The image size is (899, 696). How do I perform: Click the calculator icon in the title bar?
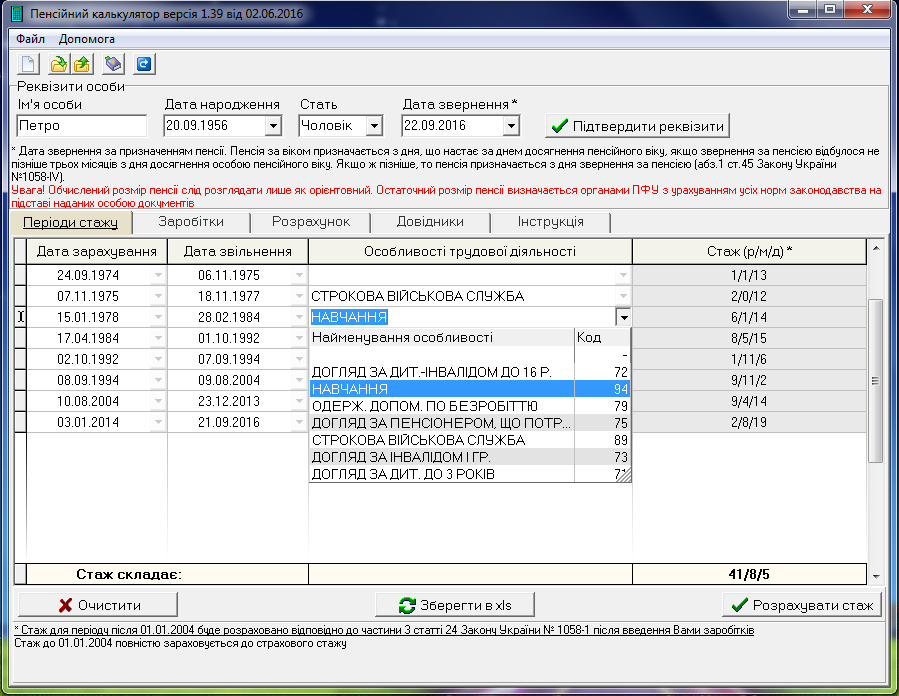coord(17,14)
